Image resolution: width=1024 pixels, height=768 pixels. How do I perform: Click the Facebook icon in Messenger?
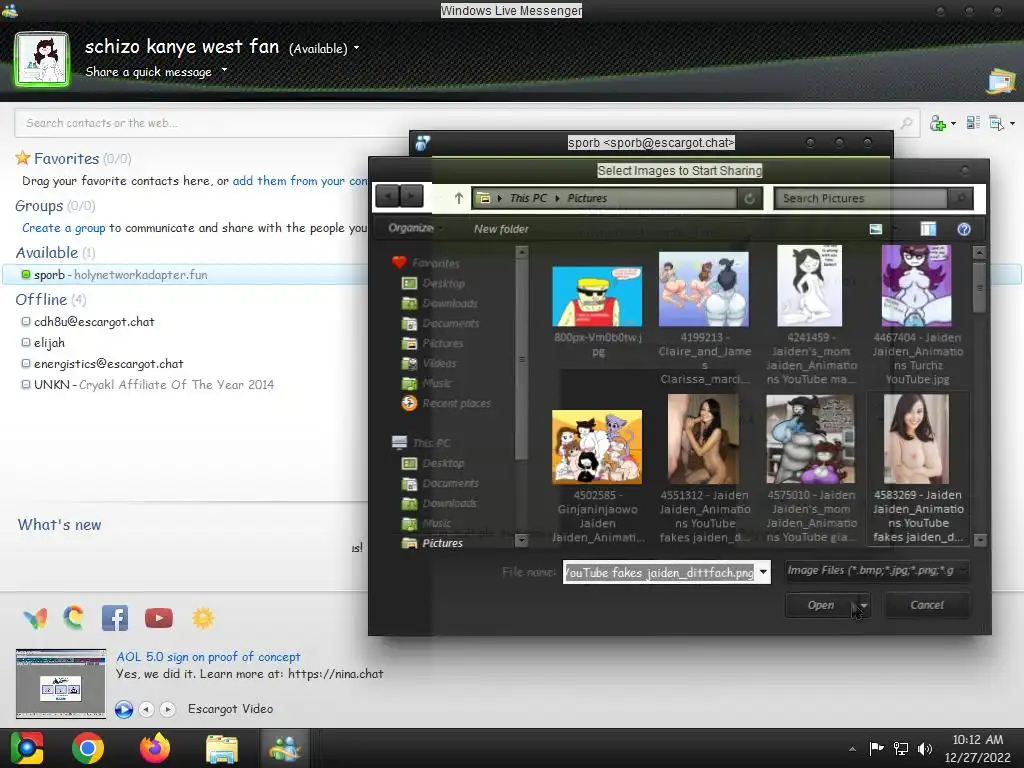tap(115, 618)
